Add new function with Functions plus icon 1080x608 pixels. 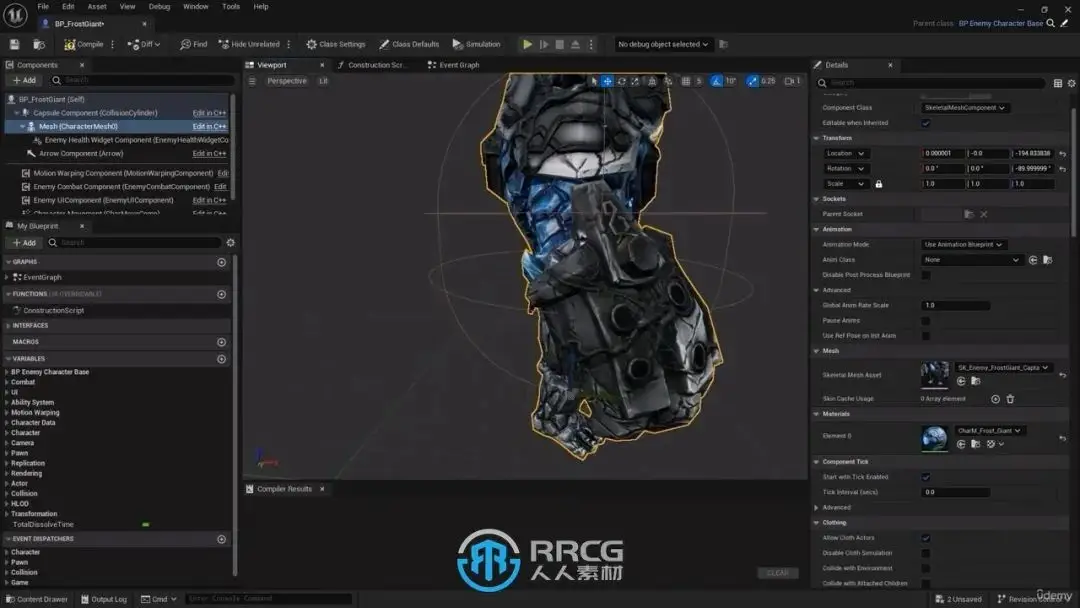point(221,294)
